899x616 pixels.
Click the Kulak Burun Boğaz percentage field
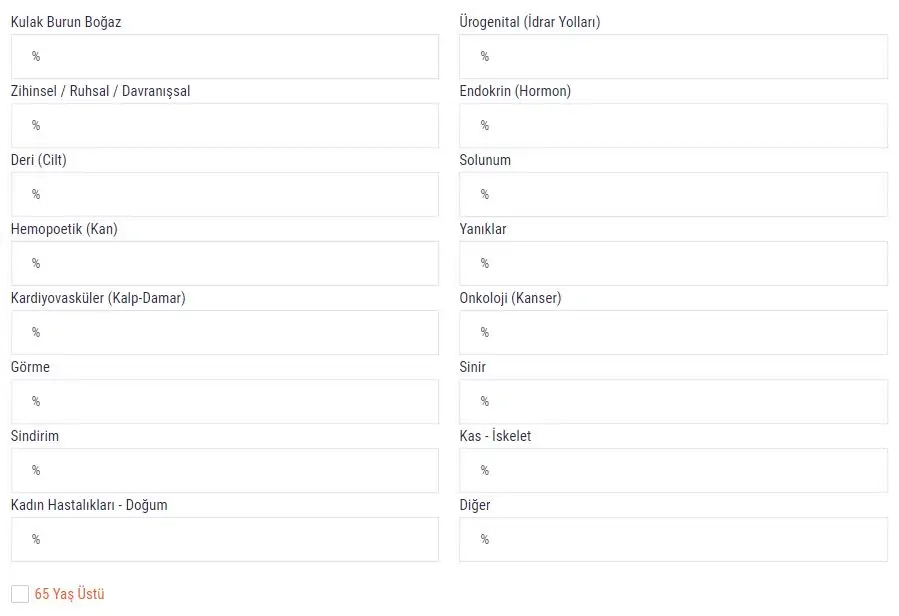point(224,56)
